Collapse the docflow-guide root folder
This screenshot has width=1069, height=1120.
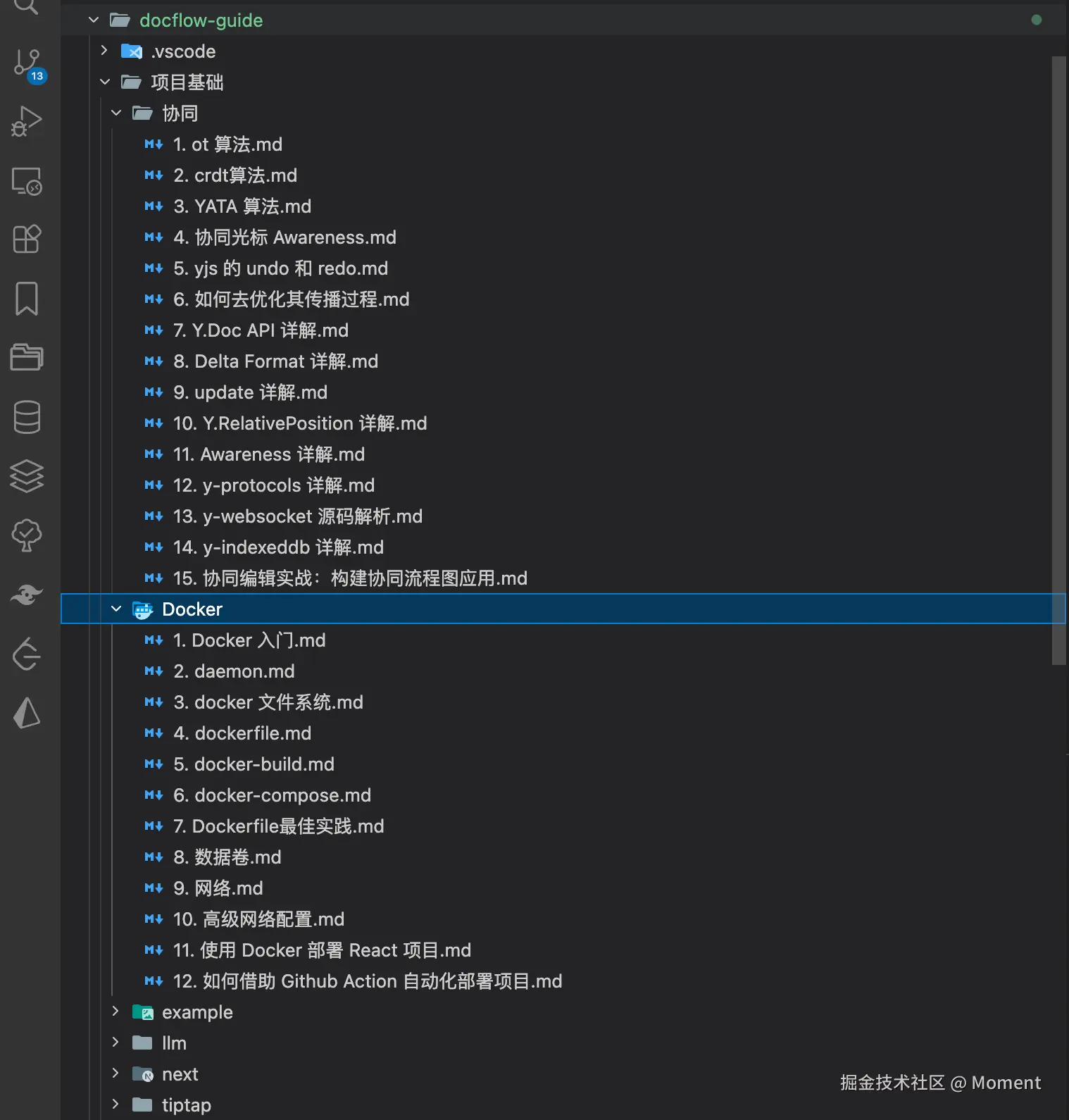(94, 20)
